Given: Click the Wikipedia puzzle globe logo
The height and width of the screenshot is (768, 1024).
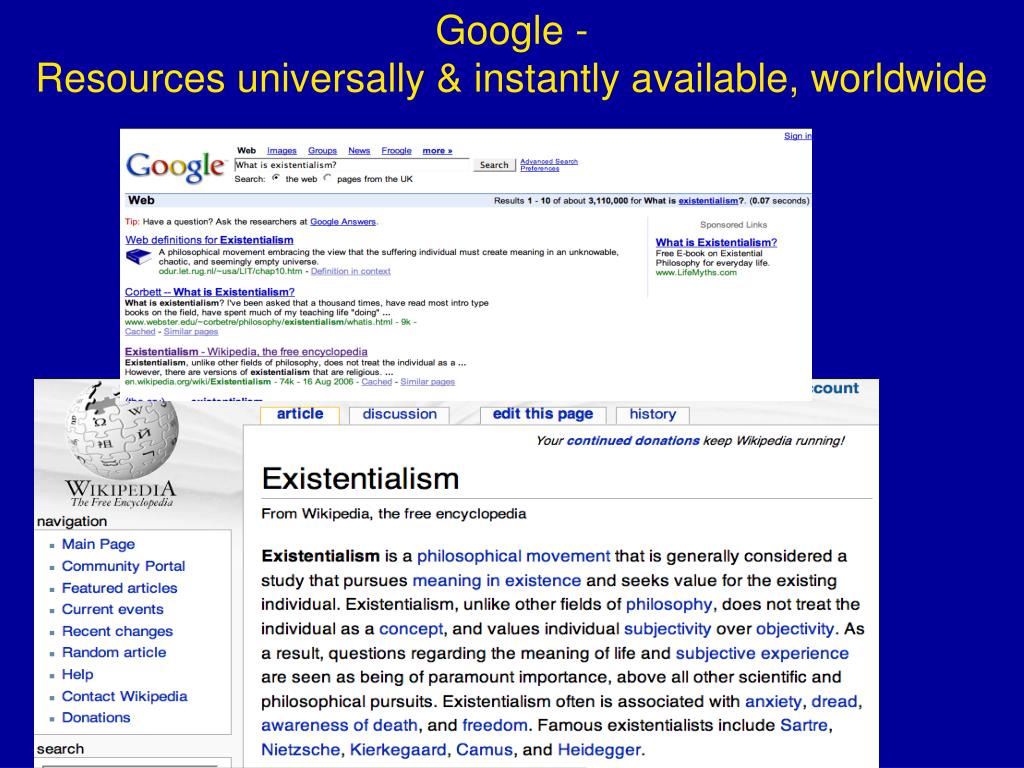Looking at the screenshot, I should [x=121, y=430].
